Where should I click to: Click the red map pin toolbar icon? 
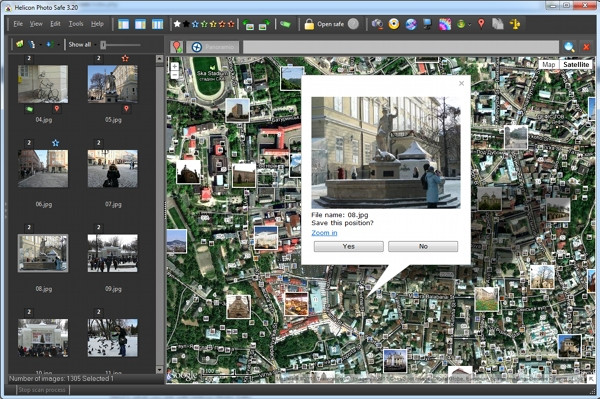[x=481, y=24]
